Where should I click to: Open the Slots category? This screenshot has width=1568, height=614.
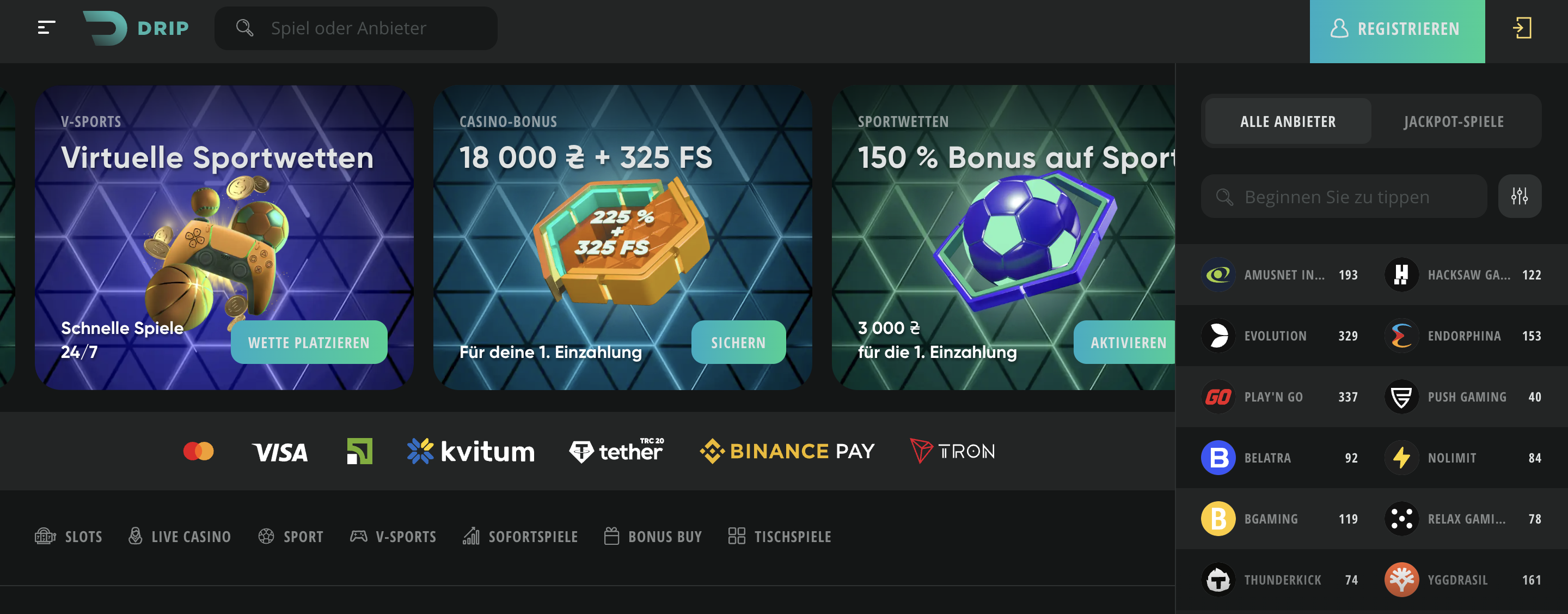tap(69, 536)
